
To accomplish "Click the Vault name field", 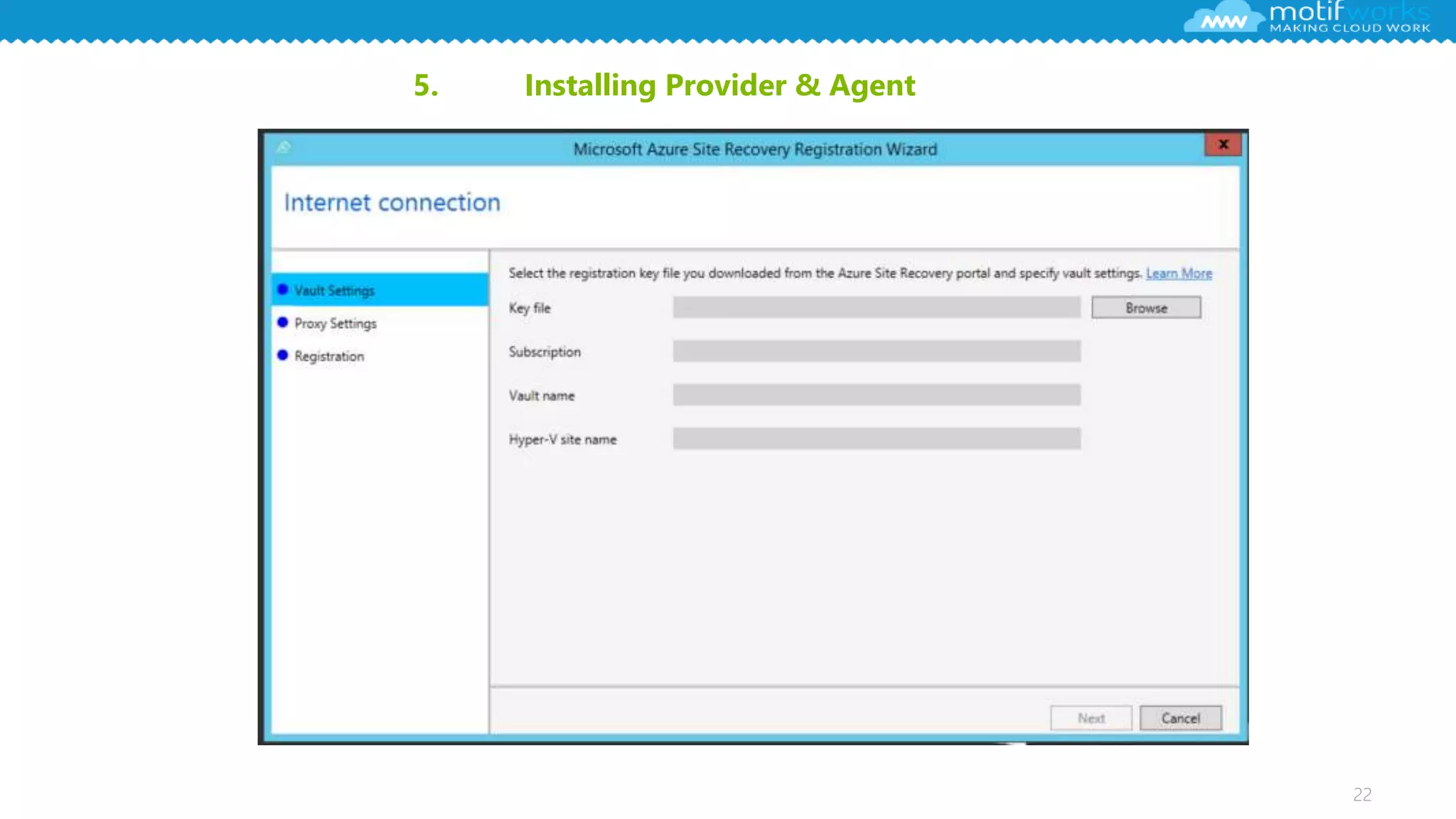I will pos(877,395).
